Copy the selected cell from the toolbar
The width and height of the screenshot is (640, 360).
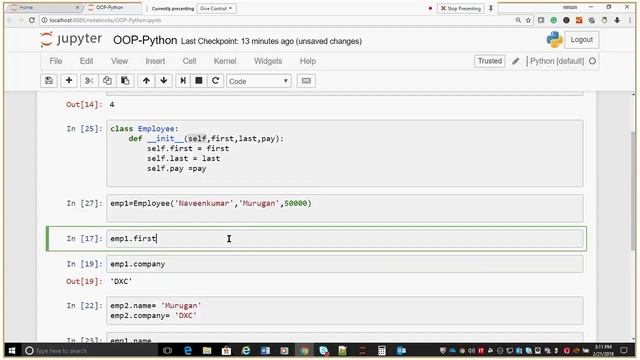(107, 81)
